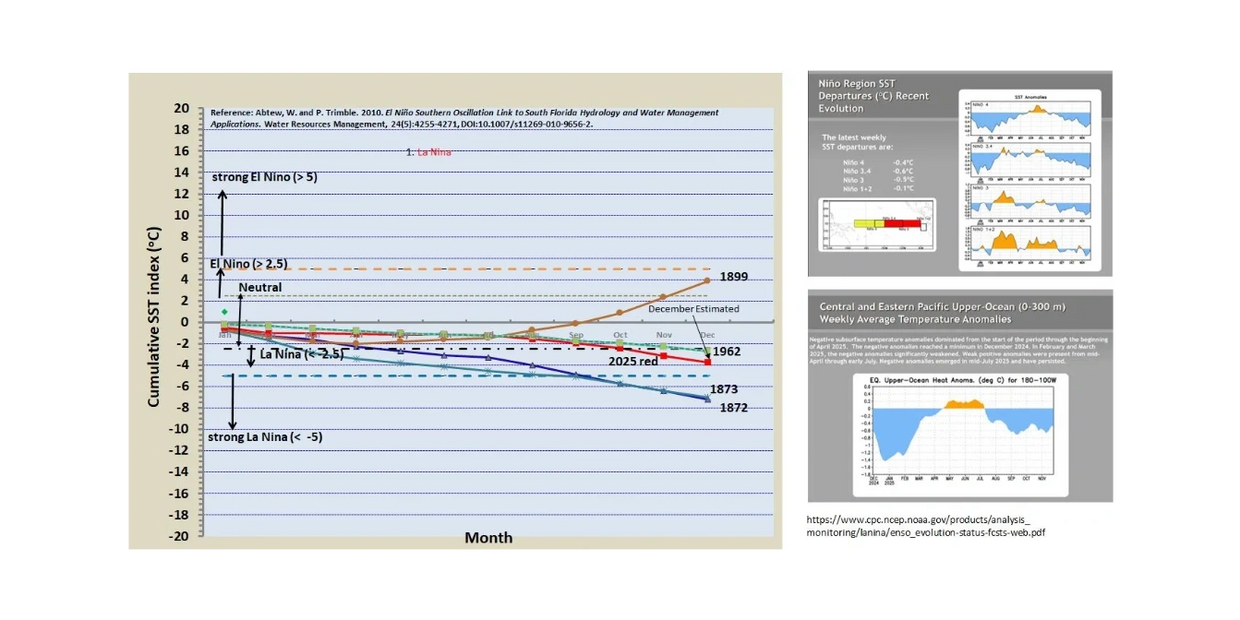Image resolution: width=1240 pixels, height=620 pixels.
Task: Click the red "La Nina" title text
Action: pyautogui.click(x=434, y=152)
